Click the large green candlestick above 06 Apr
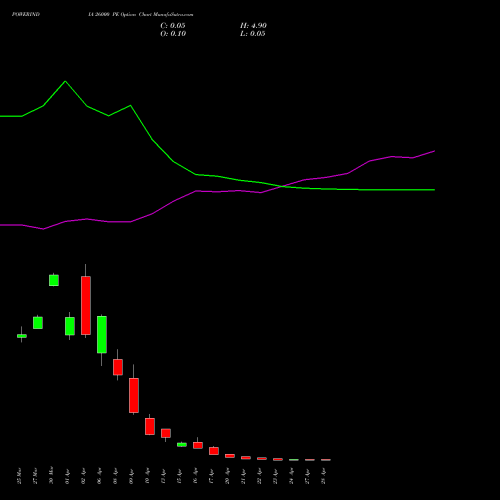The height and width of the screenshot is (500, 500). [102, 334]
